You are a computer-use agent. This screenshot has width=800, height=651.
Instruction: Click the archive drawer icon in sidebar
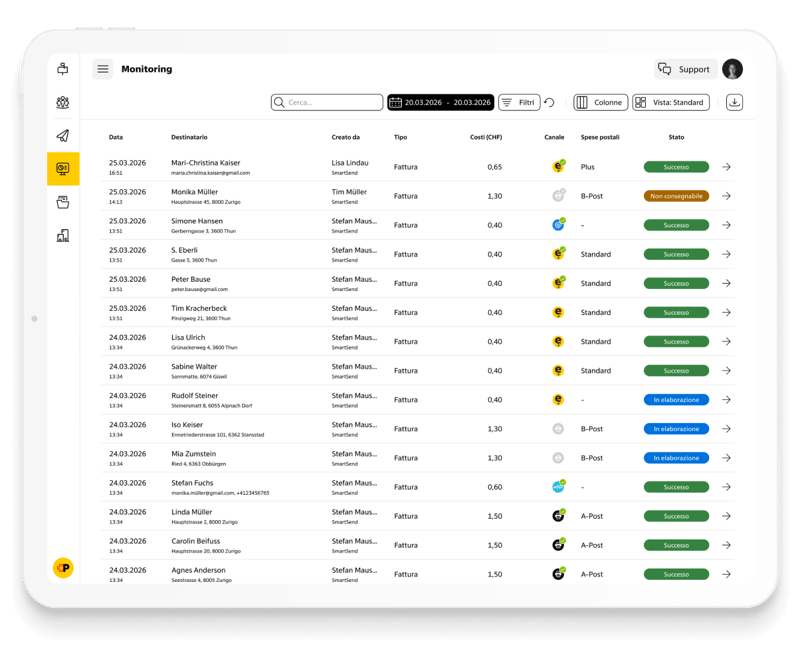coord(62,199)
